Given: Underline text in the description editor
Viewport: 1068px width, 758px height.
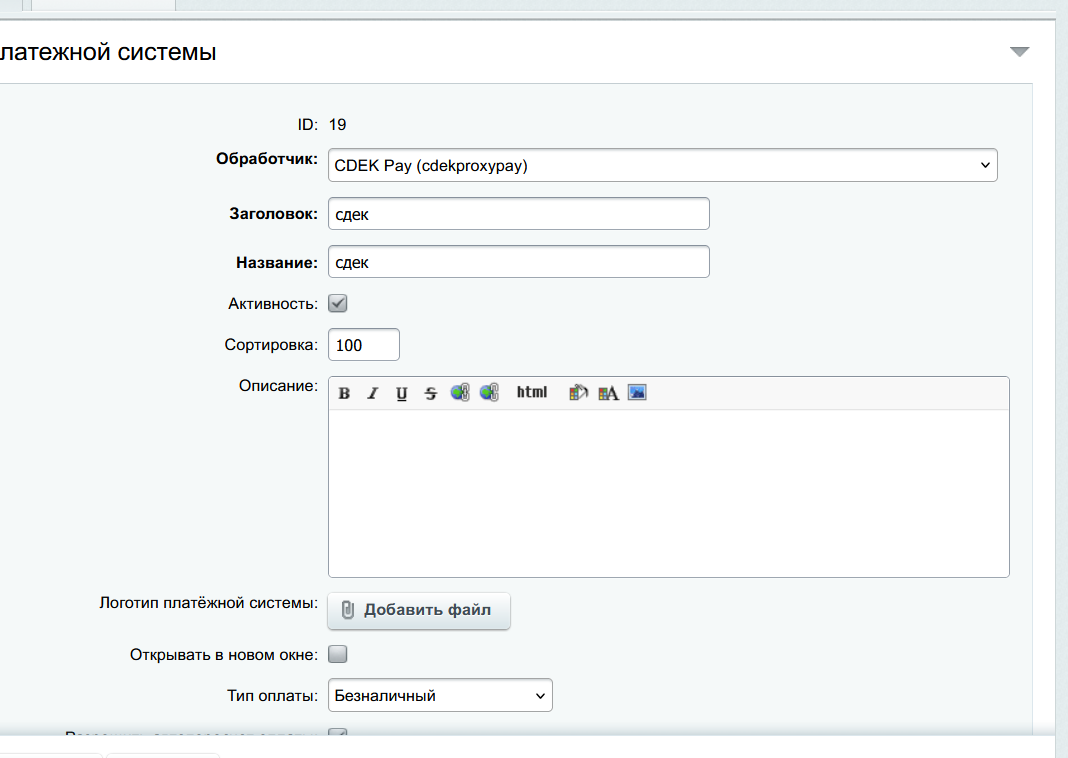Looking at the screenshot, I should [402, 393].
